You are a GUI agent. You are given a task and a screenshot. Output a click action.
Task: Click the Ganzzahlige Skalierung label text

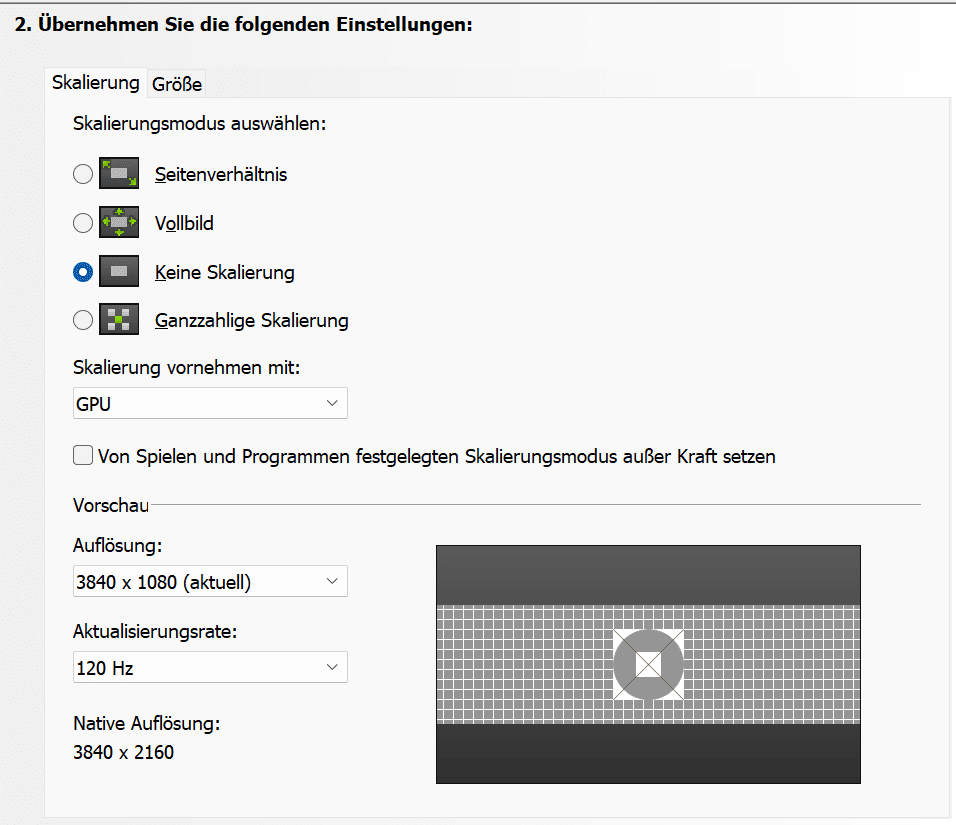click(x=252, y=320)
